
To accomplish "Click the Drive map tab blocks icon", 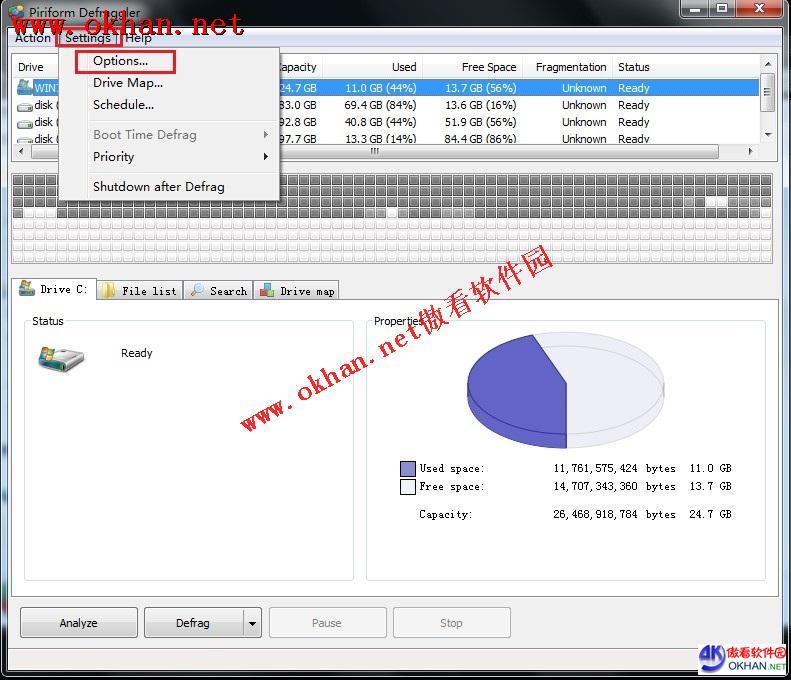I will [267, 291].
